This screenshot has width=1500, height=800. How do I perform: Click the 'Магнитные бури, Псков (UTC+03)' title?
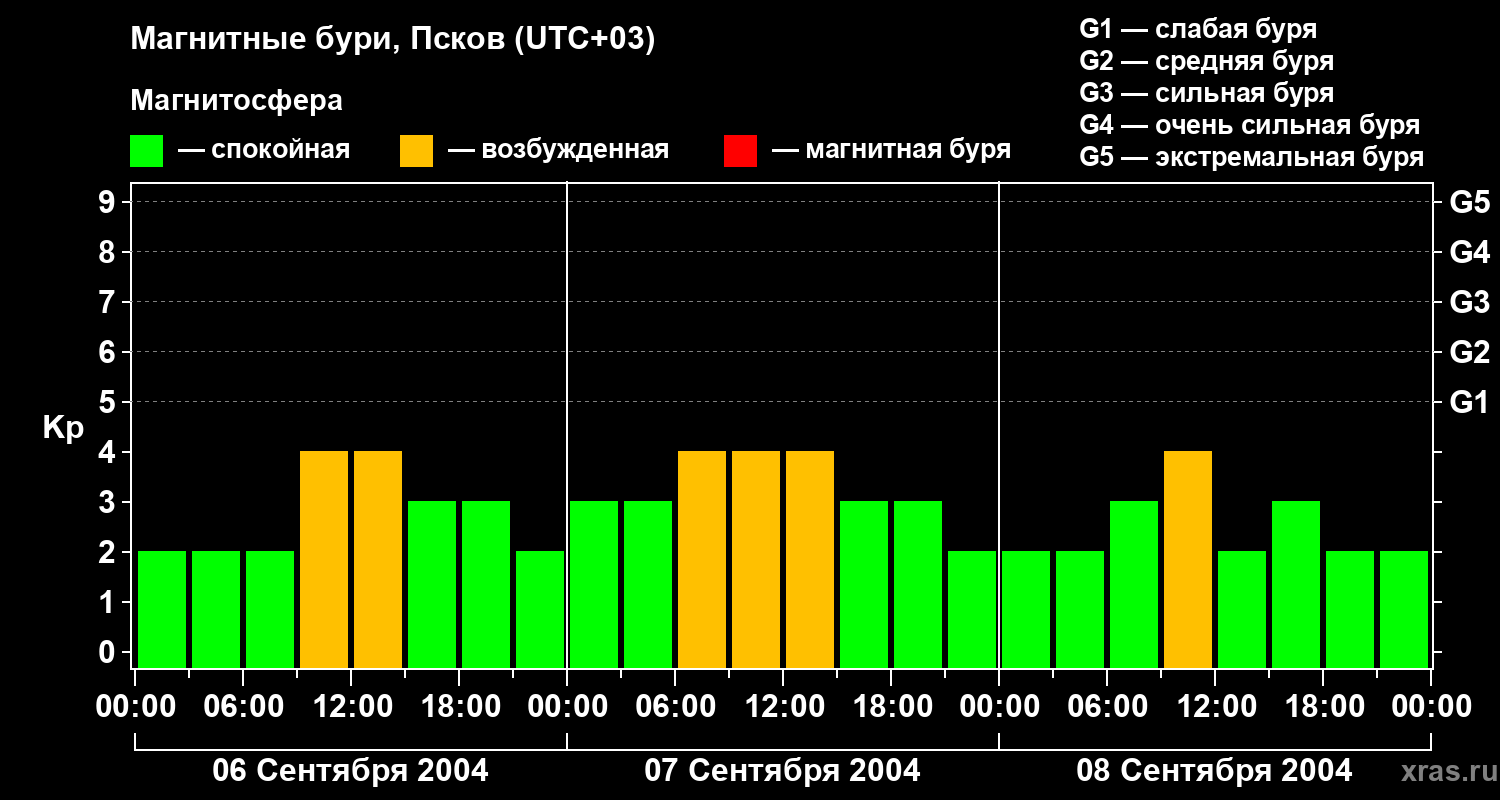tap(393, 40)
